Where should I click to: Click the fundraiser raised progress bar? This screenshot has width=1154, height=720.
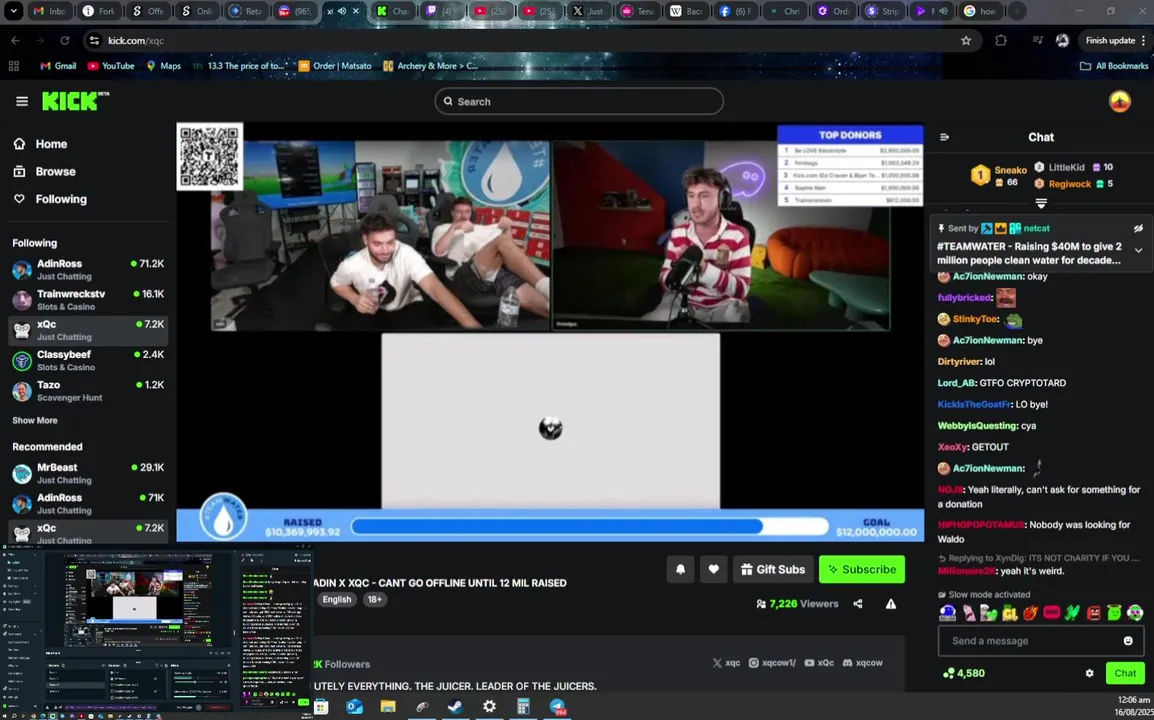pyautogui.click(x=590, y=526)
